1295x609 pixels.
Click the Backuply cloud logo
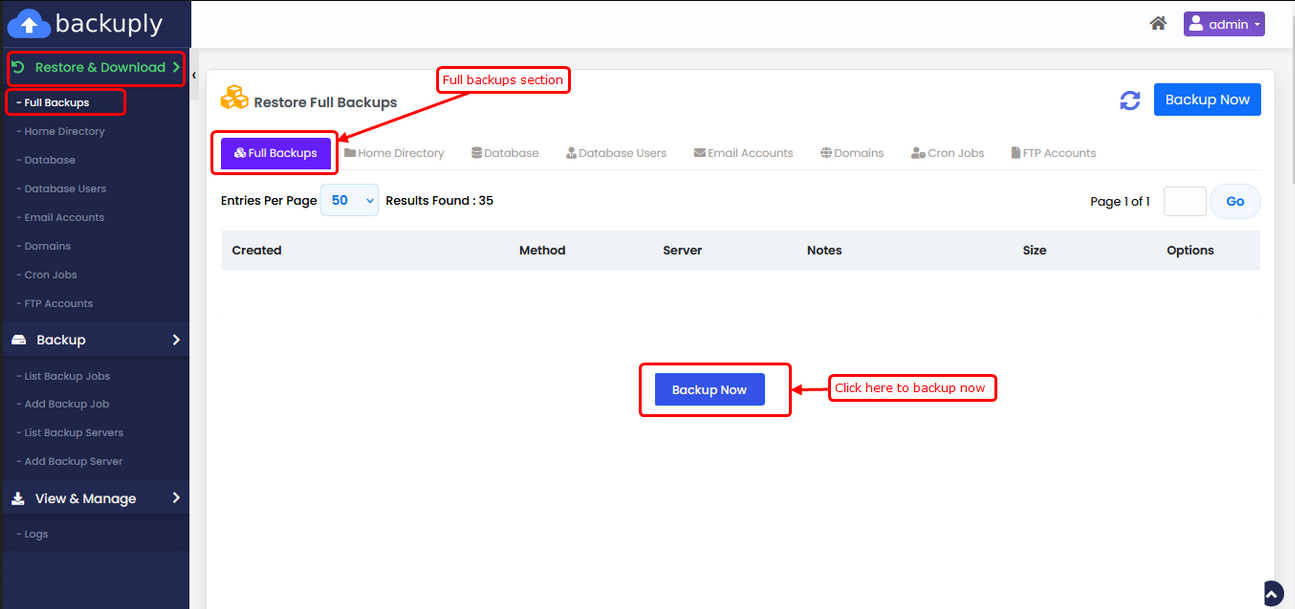point(28,23)
